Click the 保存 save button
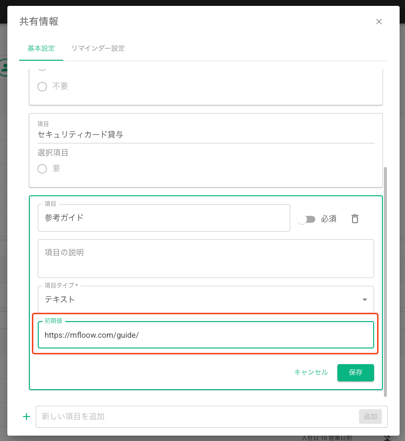 pyautogui.click(x=355, y=372)
